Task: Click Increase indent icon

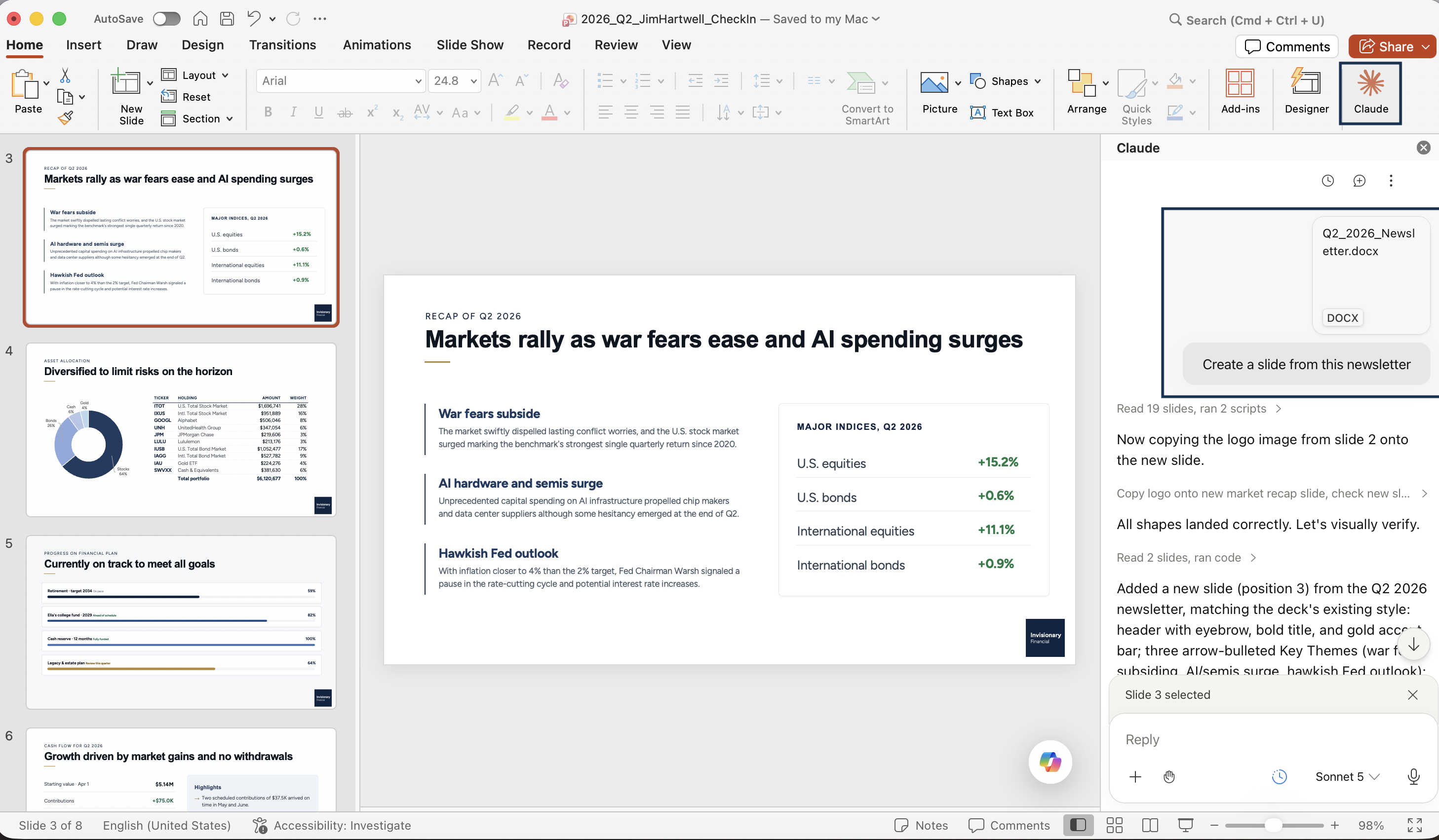Action: [721, 80]
